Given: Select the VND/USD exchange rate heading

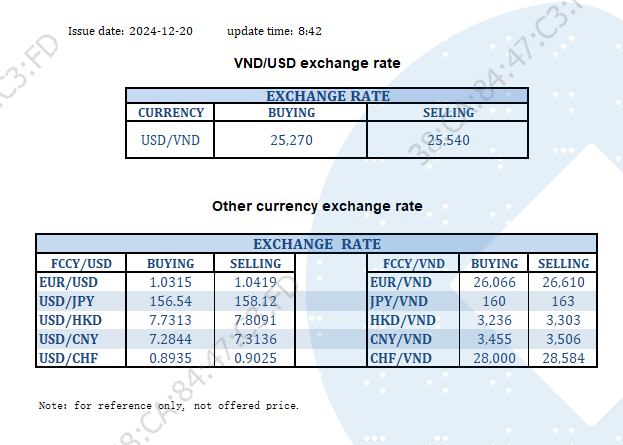Looking at the screenshot, I should [317, 64].
